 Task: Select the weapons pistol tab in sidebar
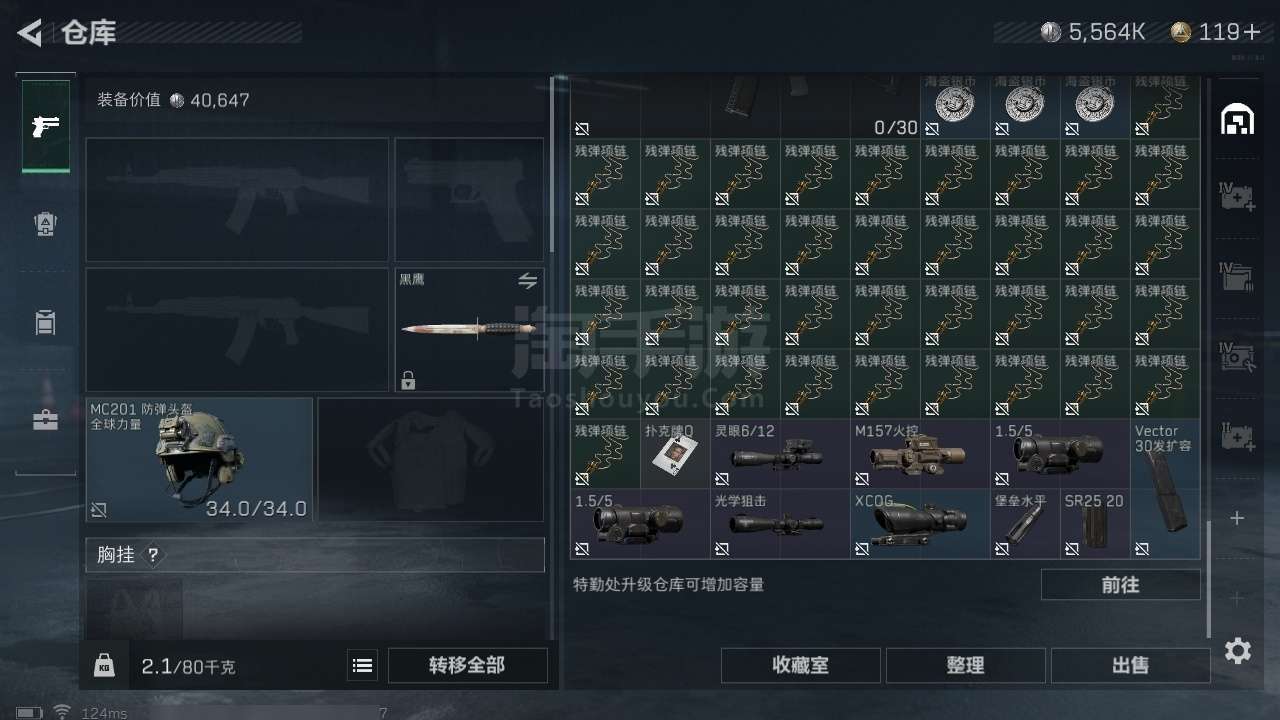point(46,126)
